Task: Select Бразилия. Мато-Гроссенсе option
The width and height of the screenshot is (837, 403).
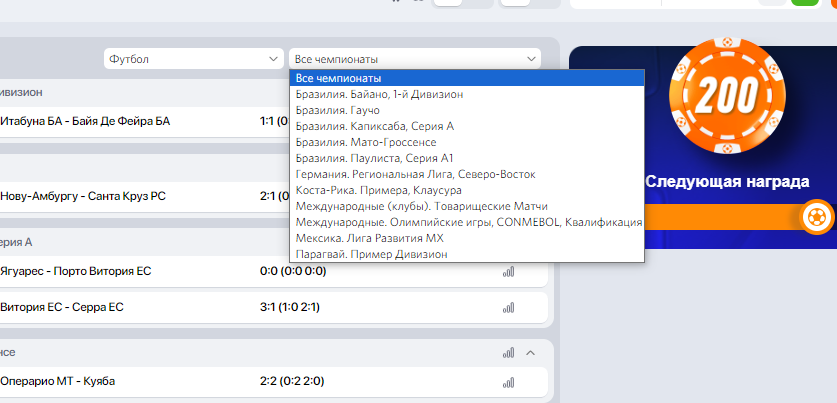Action: point(467,143)
